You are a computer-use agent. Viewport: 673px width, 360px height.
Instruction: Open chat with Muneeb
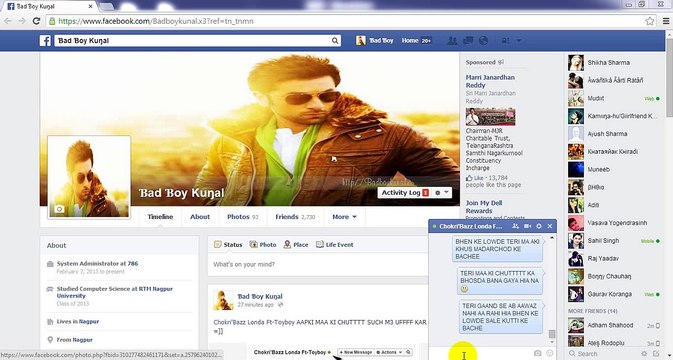coord(615,169)
